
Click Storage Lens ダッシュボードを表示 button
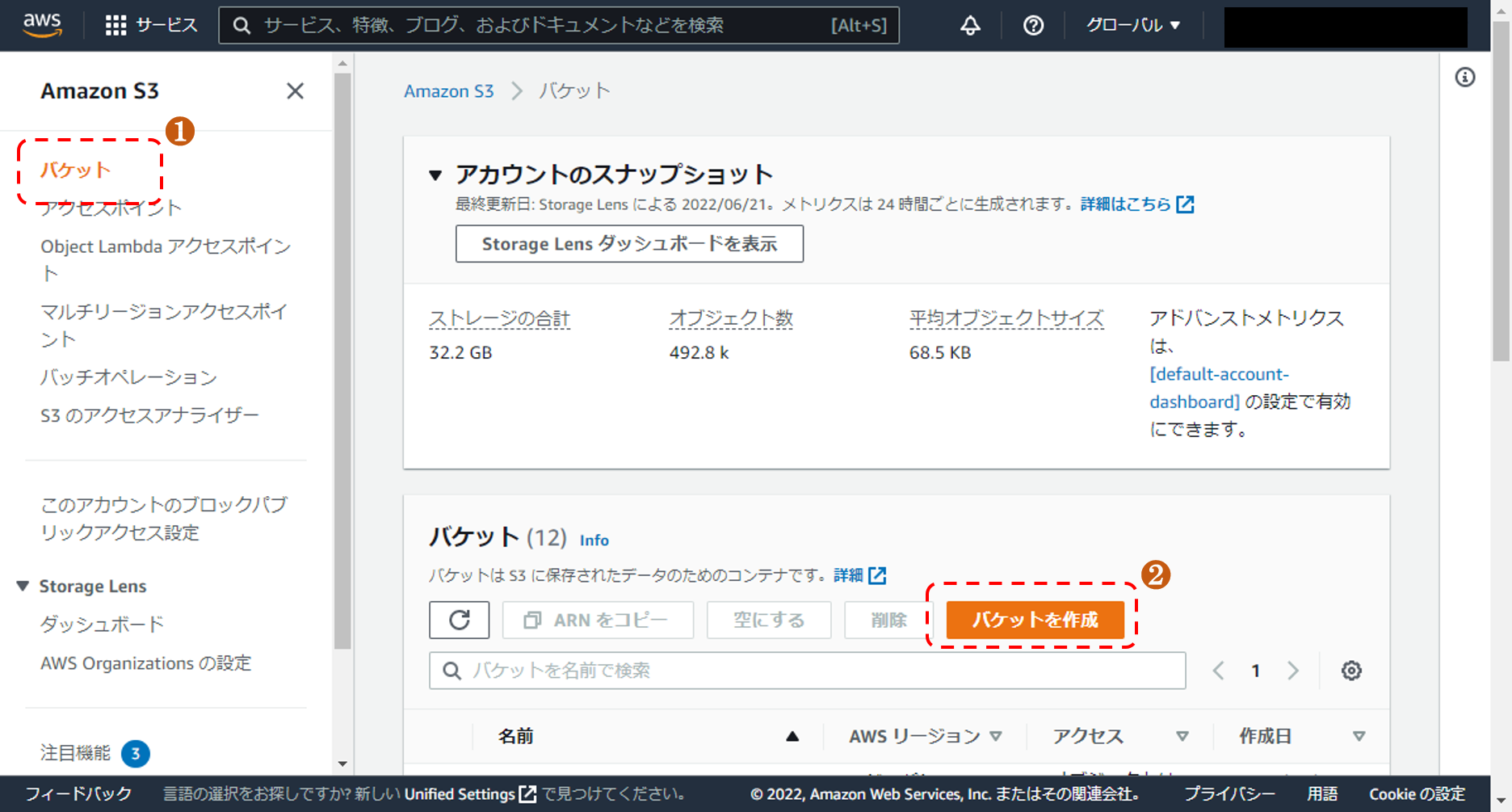(x=629, y=244)
